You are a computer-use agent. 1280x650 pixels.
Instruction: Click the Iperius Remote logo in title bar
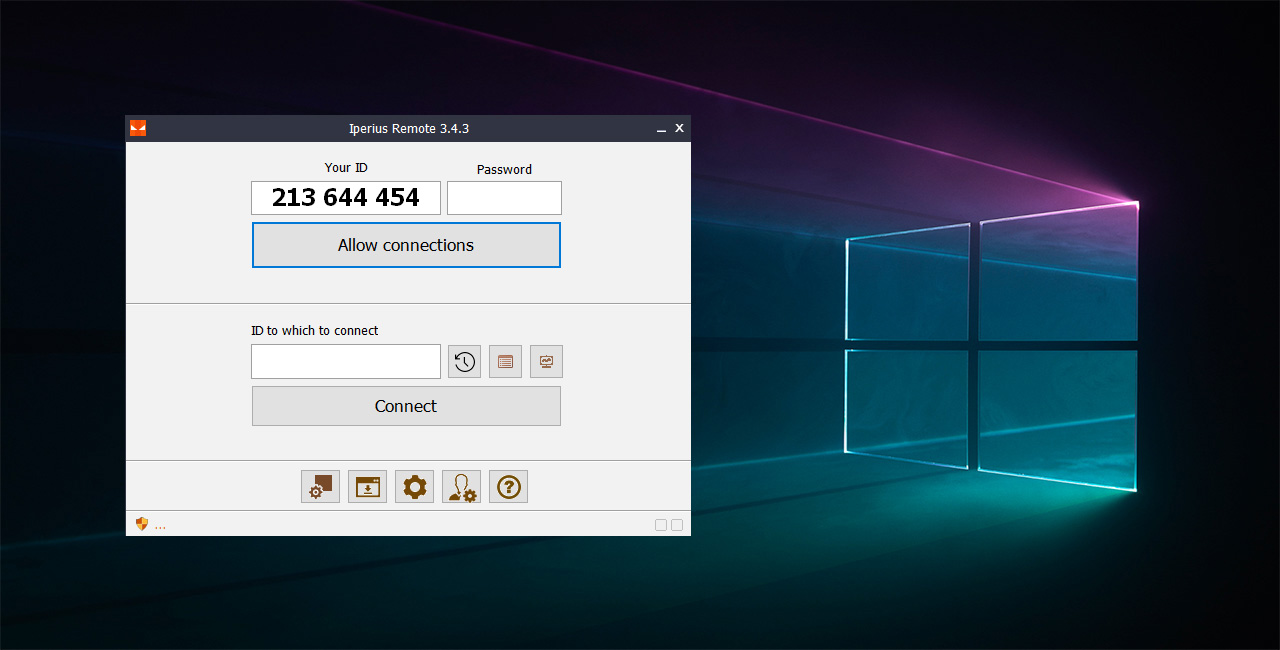(x=138, y=128)
